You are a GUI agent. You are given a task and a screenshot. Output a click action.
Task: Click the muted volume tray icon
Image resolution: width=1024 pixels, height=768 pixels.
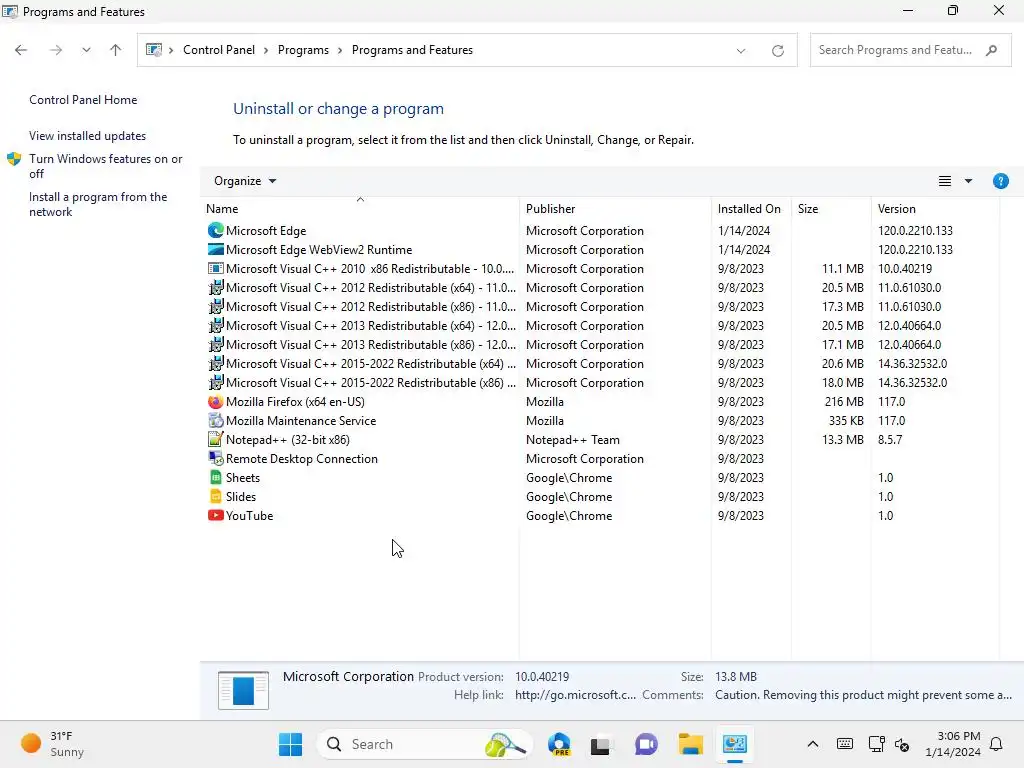pyautogui.click(x=902, y=744)
